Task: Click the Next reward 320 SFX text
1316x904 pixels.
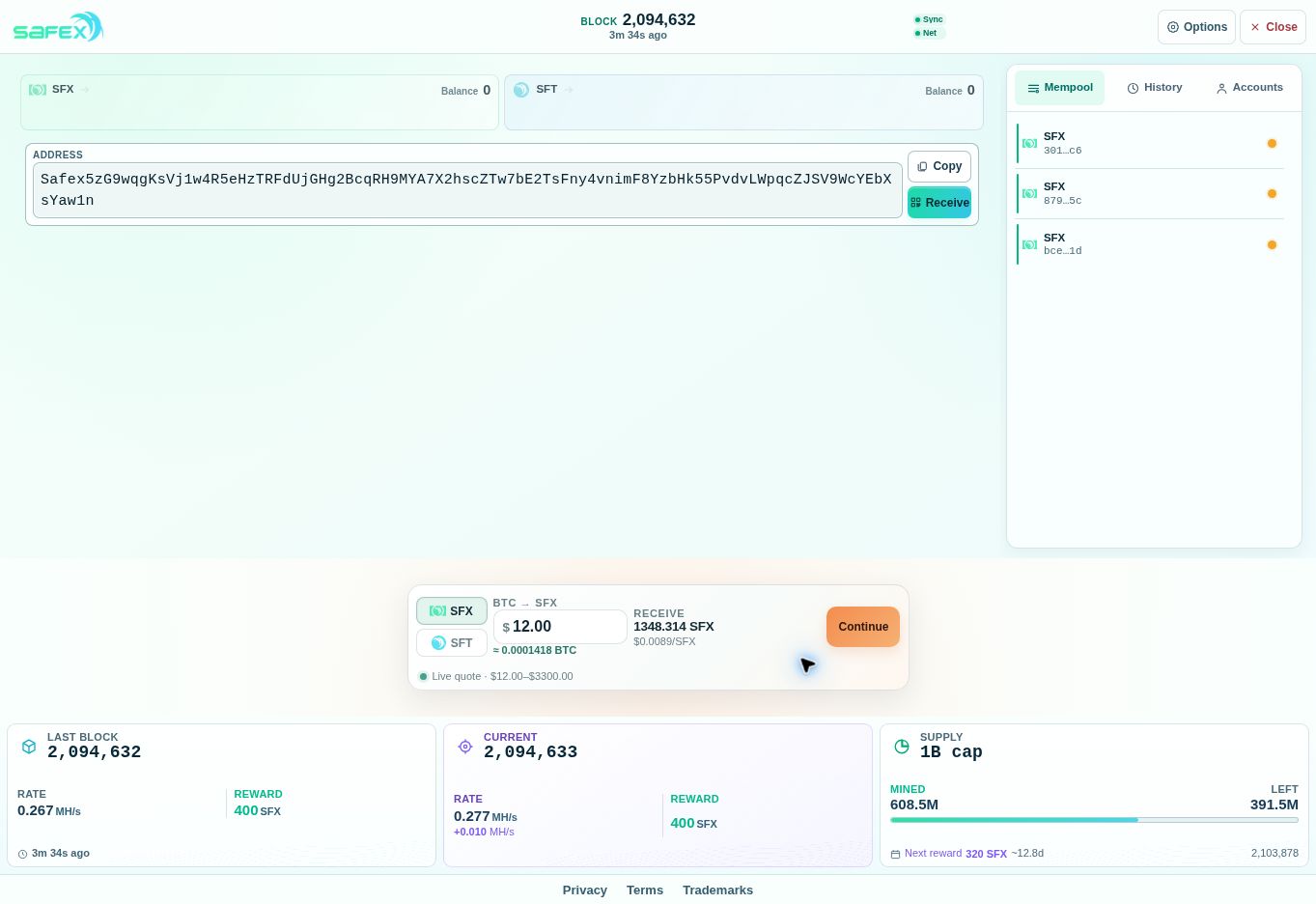Action: [956, 854]
